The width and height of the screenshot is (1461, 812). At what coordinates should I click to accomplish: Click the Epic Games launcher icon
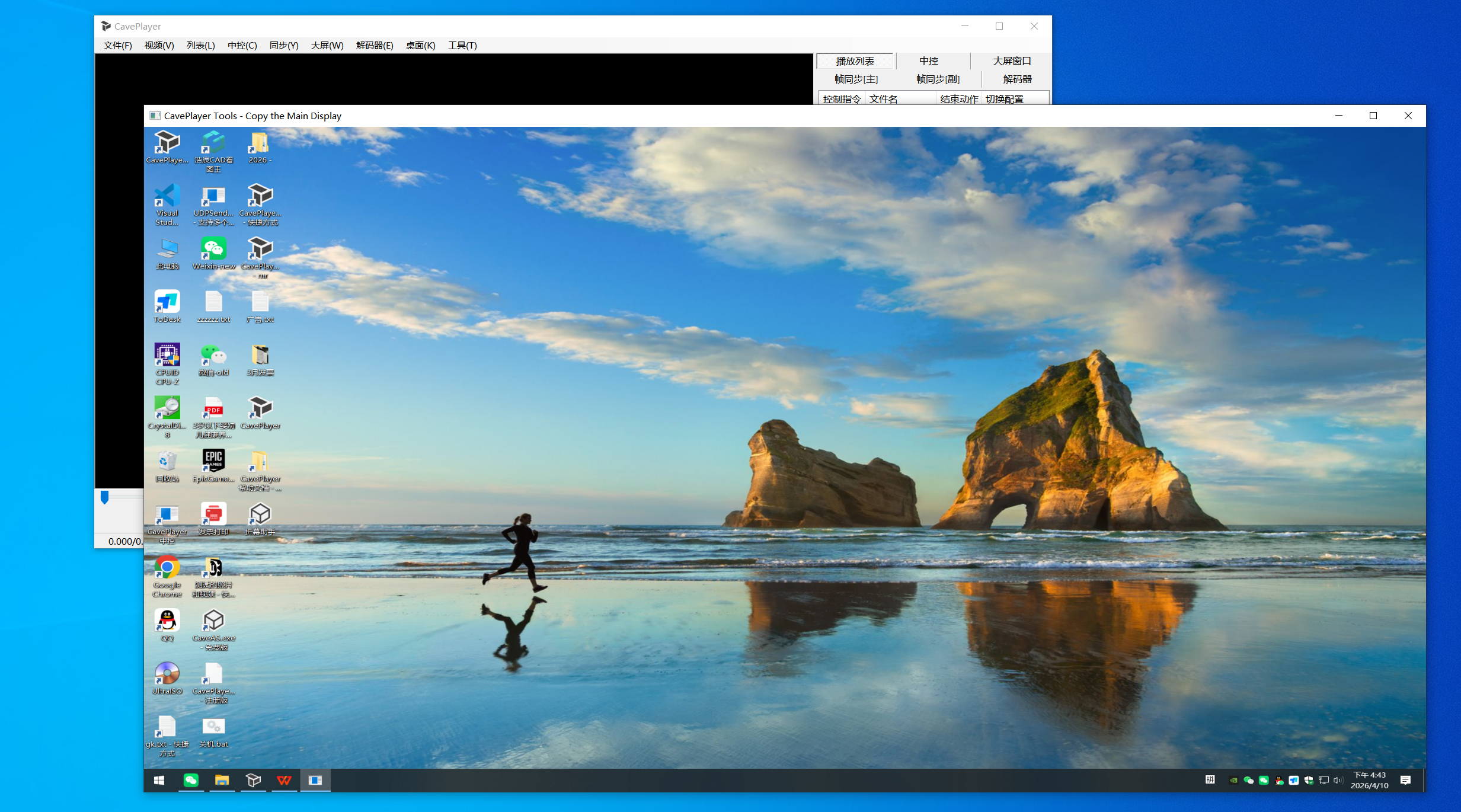[x=213, y=461]
